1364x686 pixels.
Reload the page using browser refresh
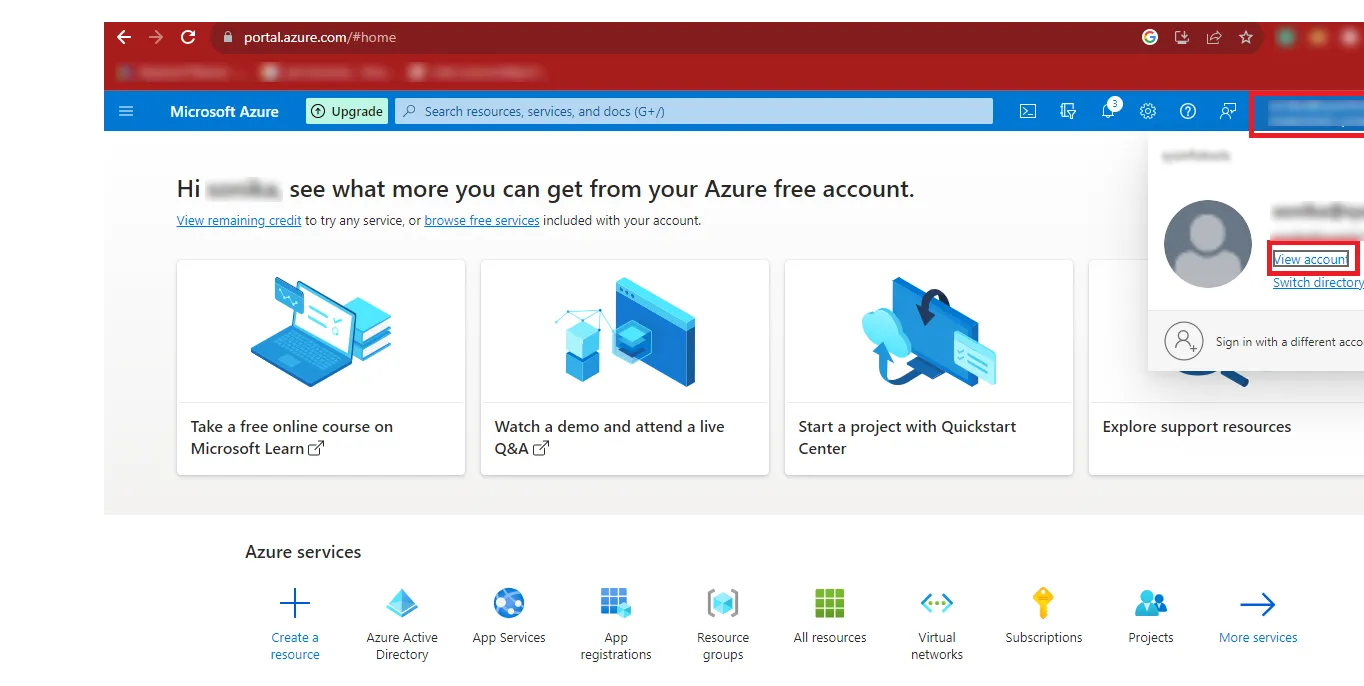click(x=188, y=37)
